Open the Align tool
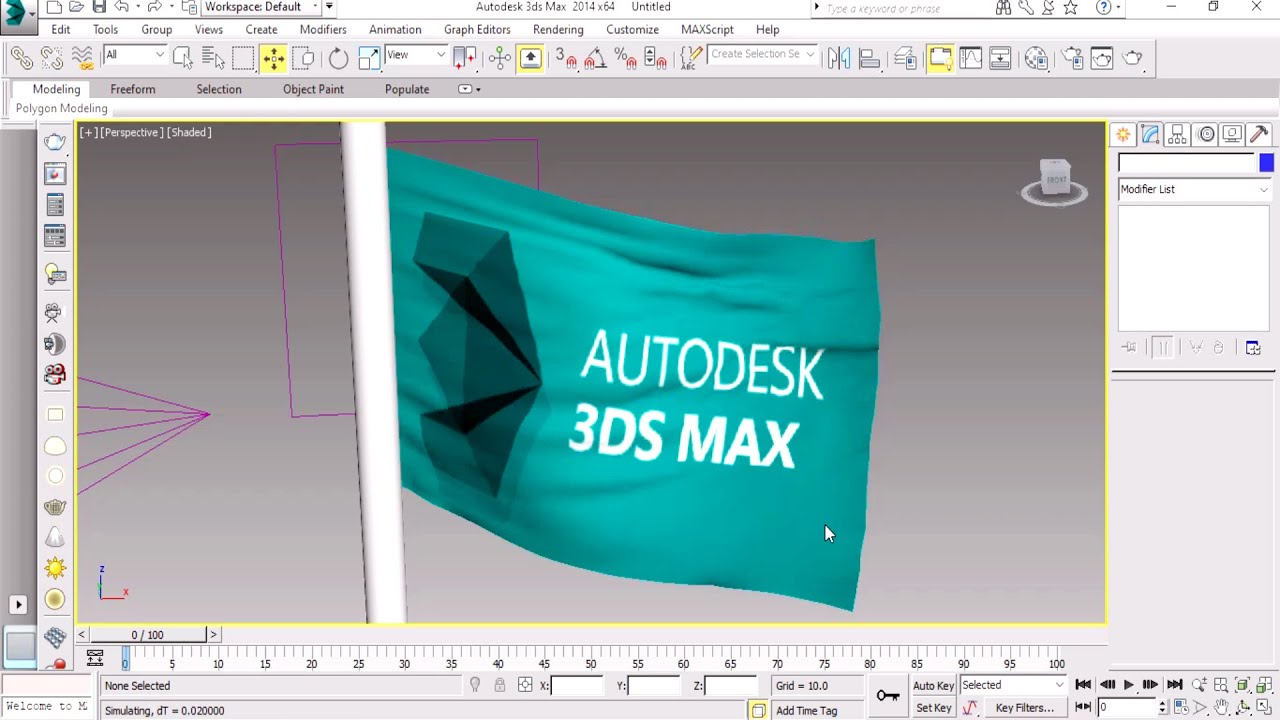This screenshot has width=1280, height=720. (870, 58)
